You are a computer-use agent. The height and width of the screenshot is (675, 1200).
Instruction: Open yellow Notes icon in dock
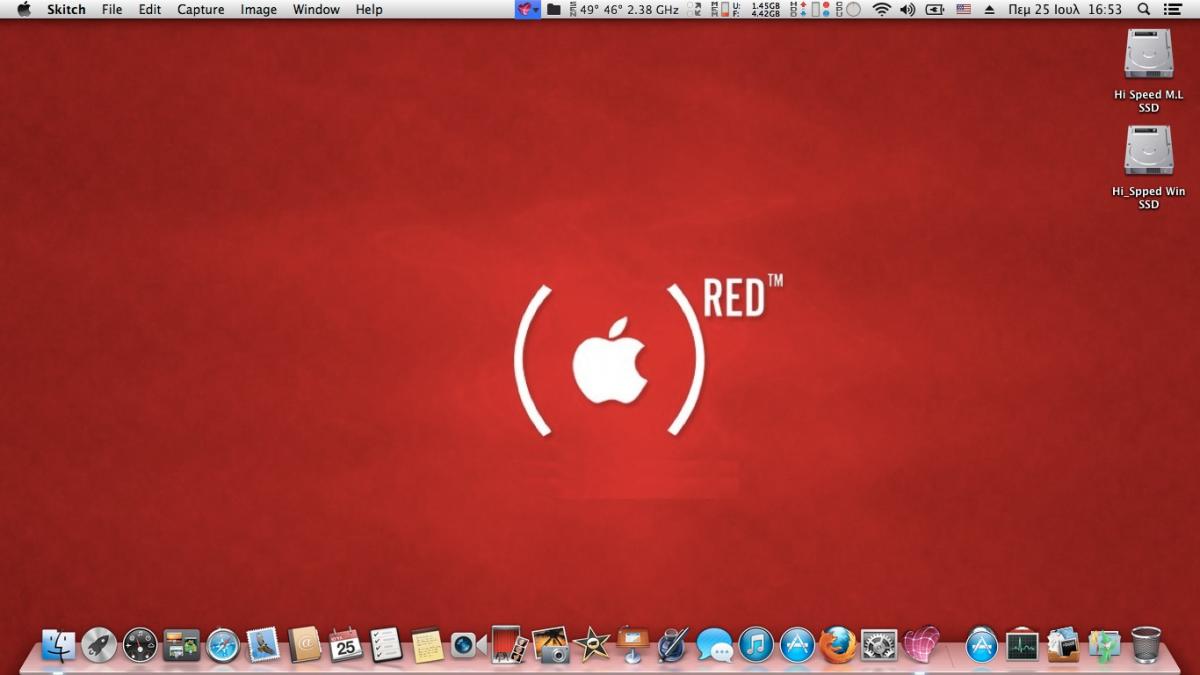click(x=427, y=645)
